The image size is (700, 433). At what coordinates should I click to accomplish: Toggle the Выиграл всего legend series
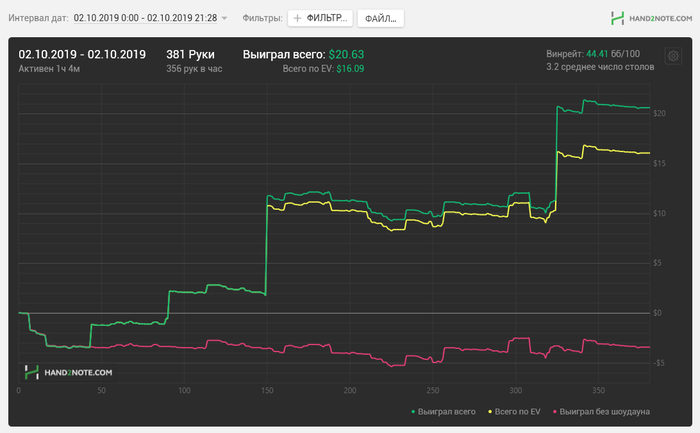[x=443, y=412]
